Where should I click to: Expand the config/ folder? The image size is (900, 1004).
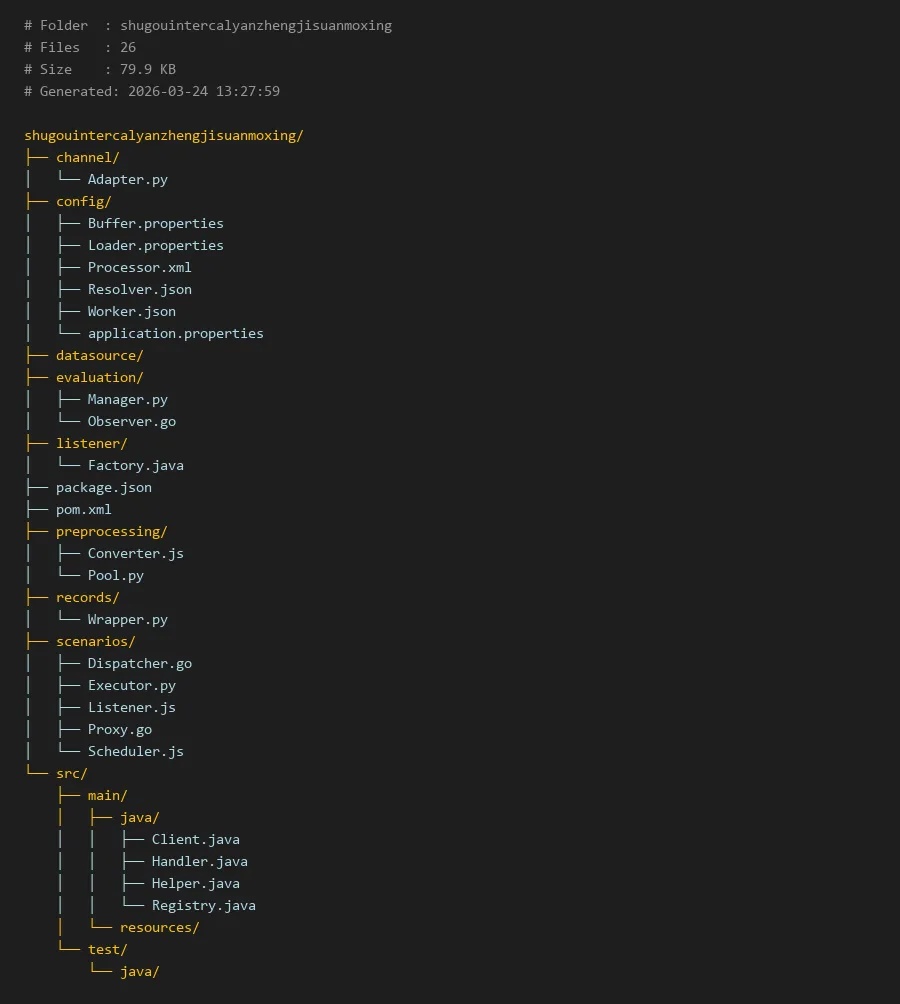pos(83,201)
